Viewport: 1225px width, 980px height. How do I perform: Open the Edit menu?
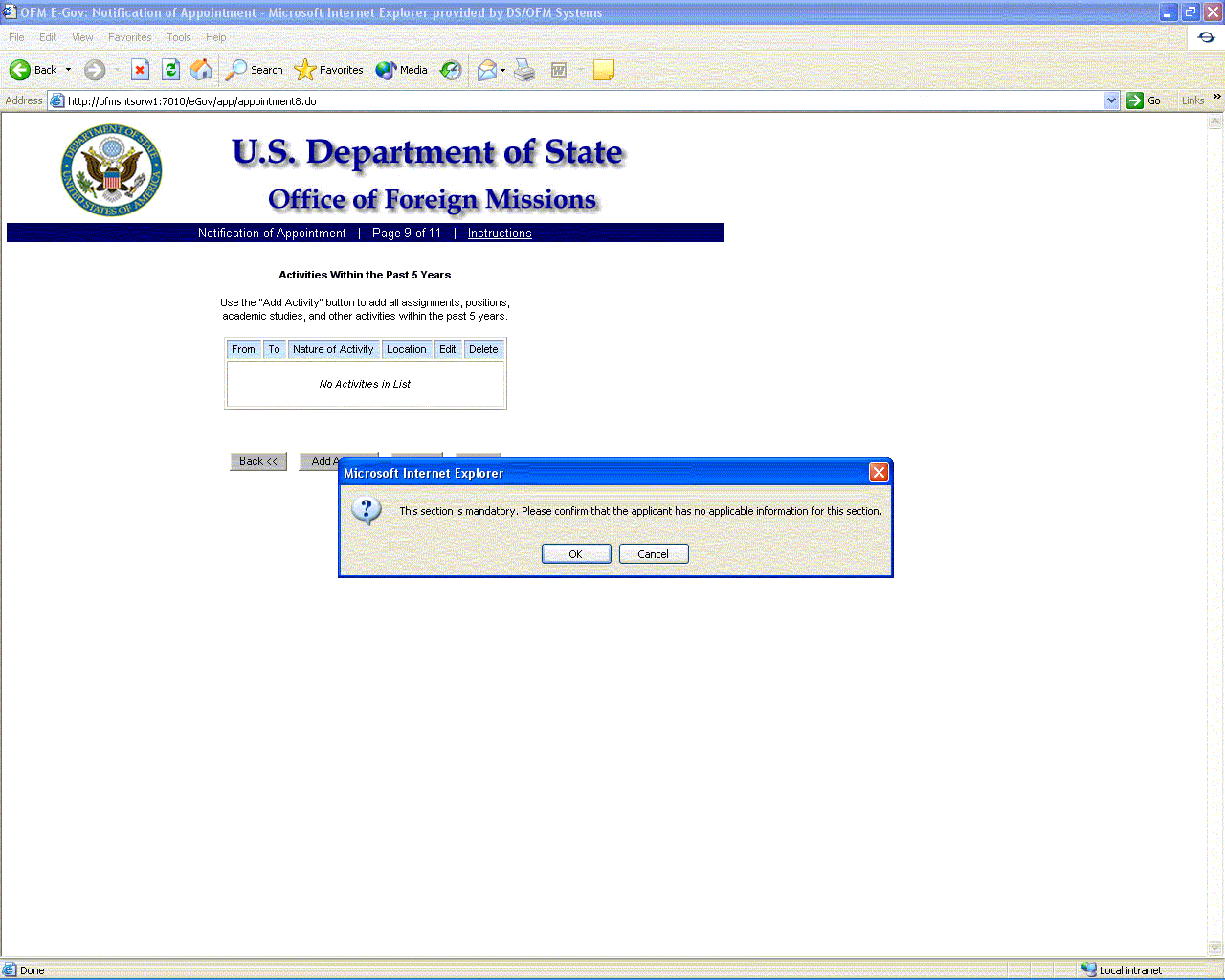[x=48, y=37]
